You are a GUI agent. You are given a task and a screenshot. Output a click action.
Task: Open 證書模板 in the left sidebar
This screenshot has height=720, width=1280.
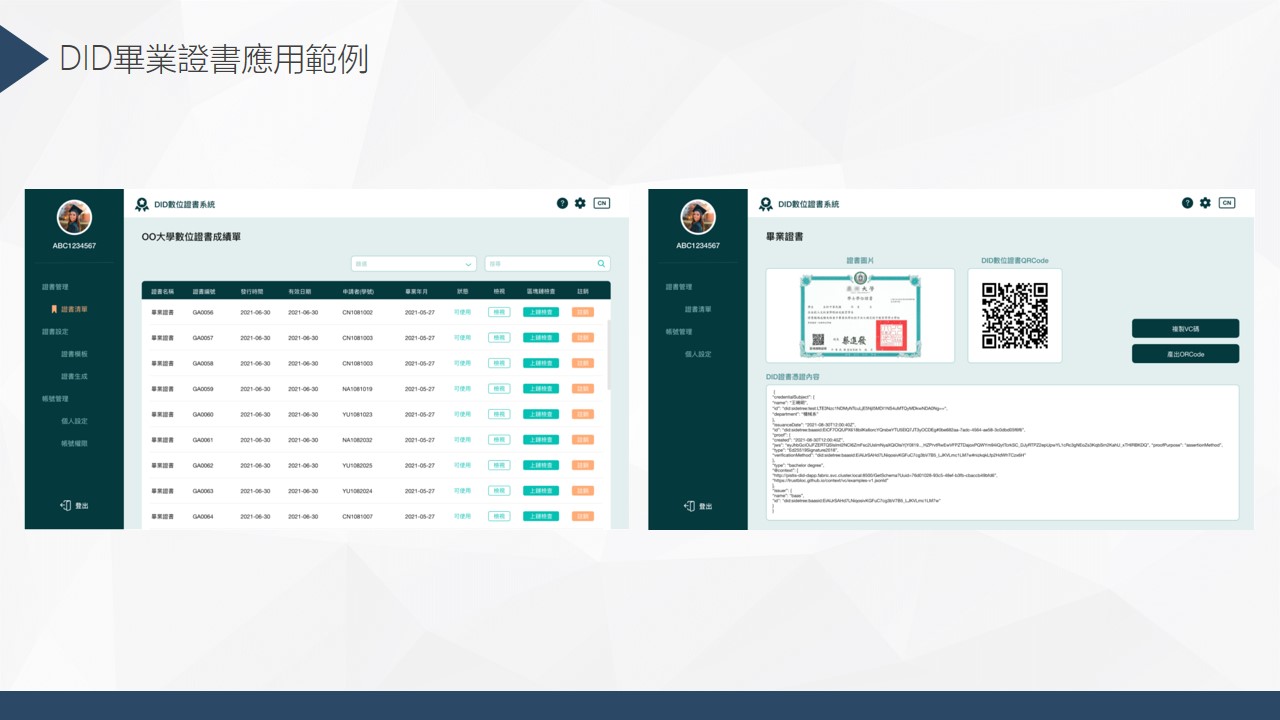[x=74, y=354]
